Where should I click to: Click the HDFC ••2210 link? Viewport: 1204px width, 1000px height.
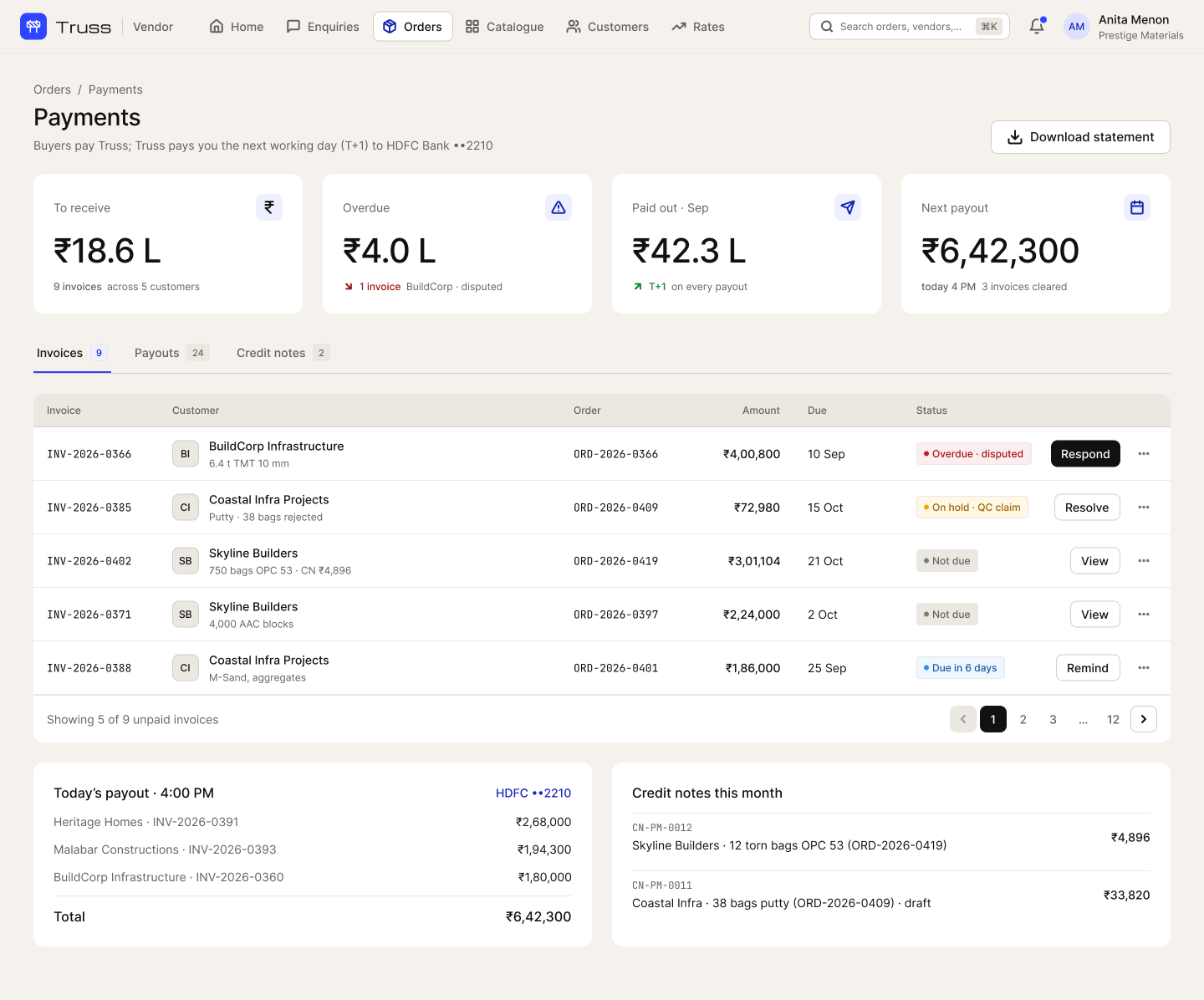coord(533,793)
